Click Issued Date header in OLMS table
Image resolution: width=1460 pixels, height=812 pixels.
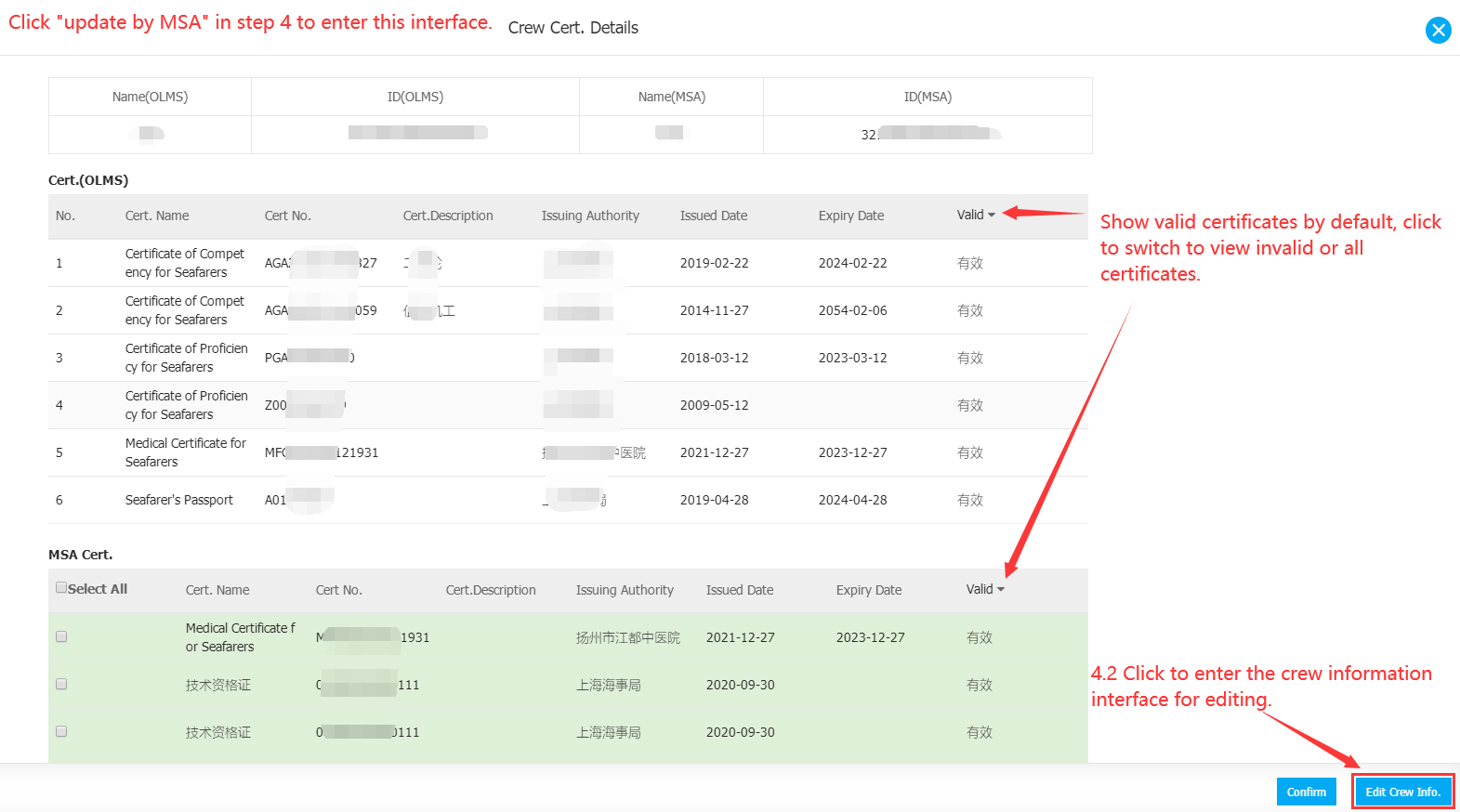[x=714, y=216]
